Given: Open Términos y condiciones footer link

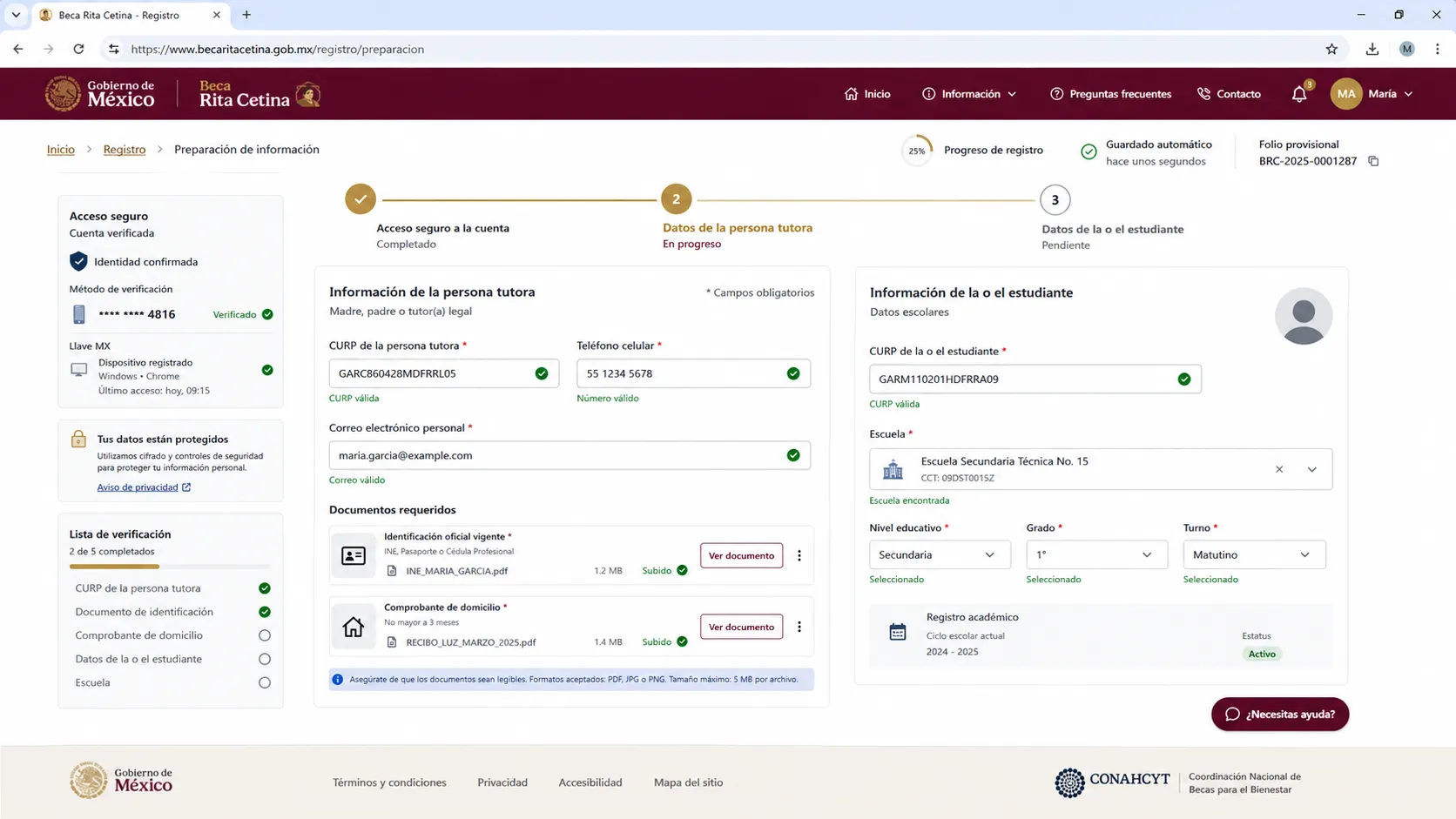Looking at the screenshot, I should coord(389,782).
